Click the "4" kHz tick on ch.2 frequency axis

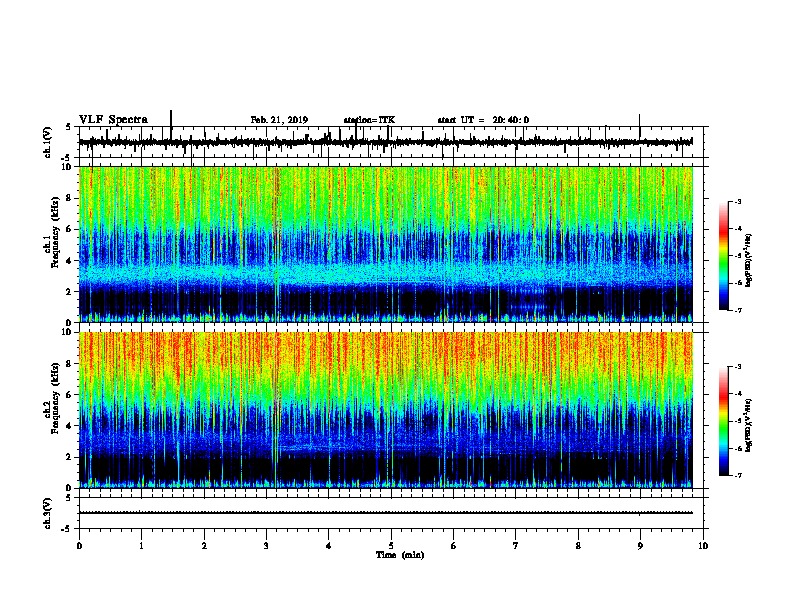click(70, 426)
